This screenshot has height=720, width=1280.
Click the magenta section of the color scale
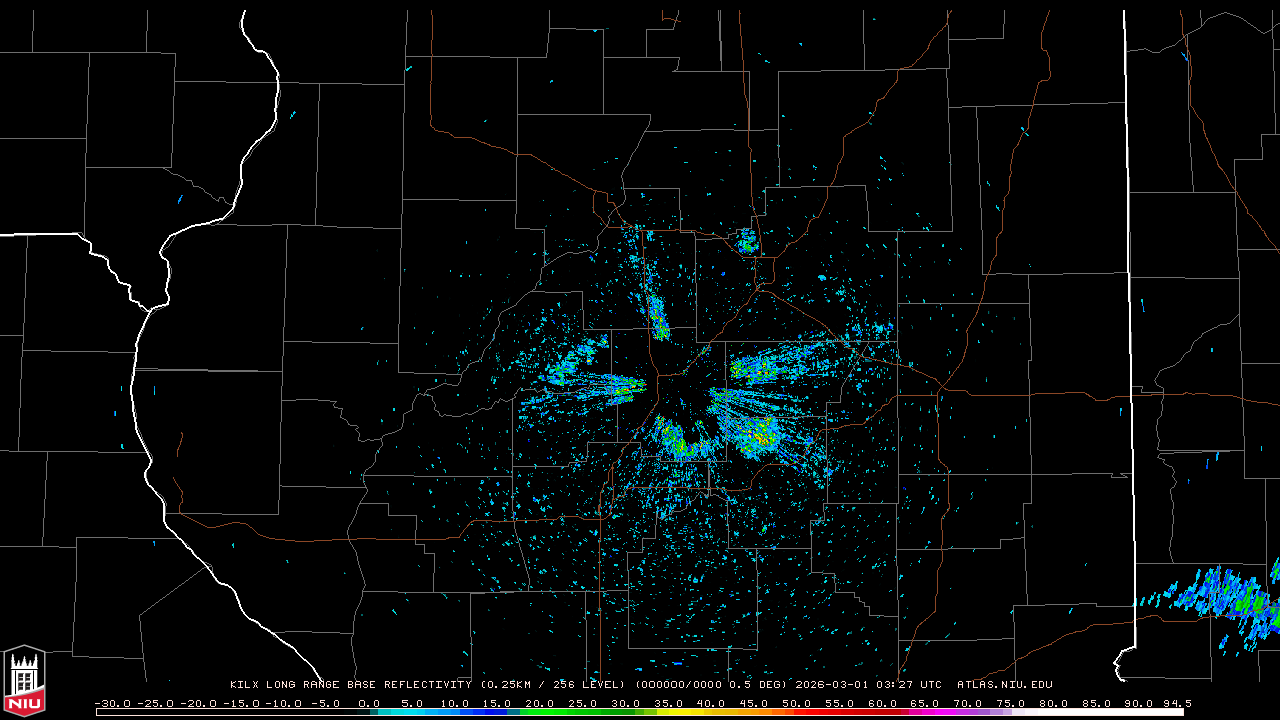point(925,712)
